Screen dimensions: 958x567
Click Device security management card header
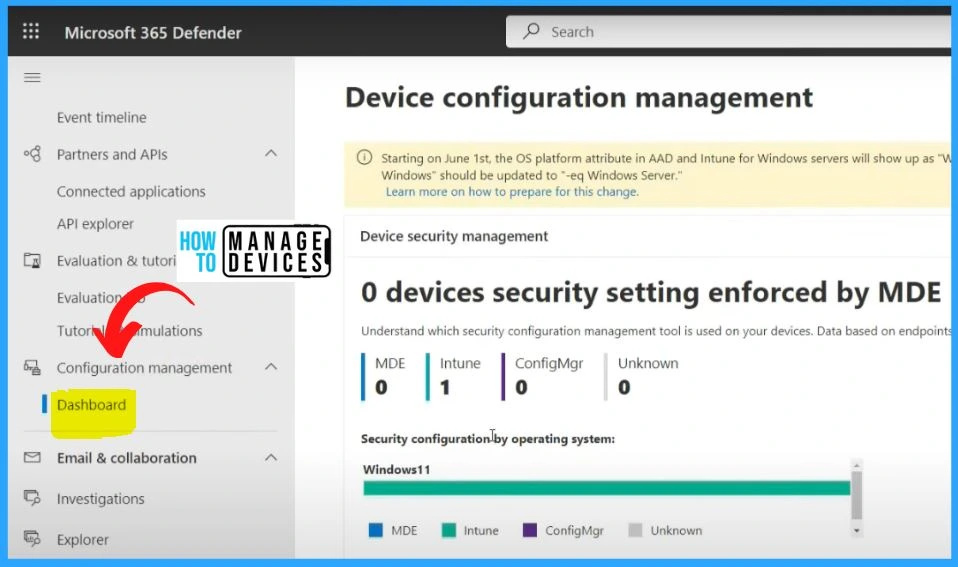click(x=454, y=236)
